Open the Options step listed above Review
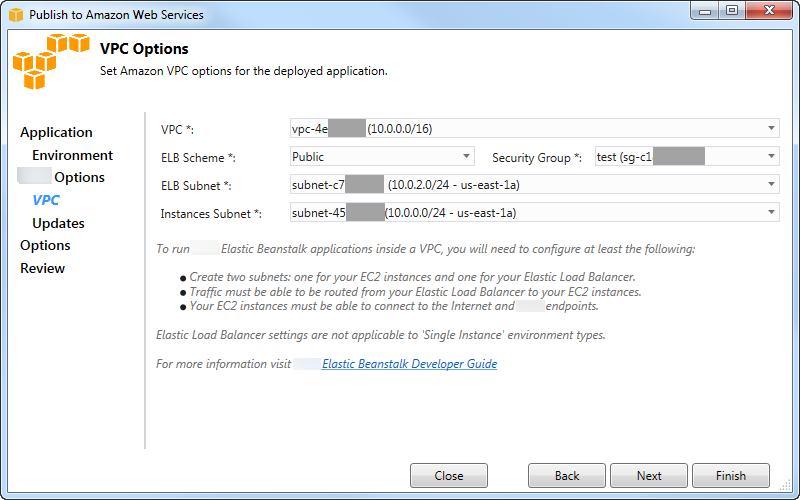 pyautogui.click(x=45, y=245)
